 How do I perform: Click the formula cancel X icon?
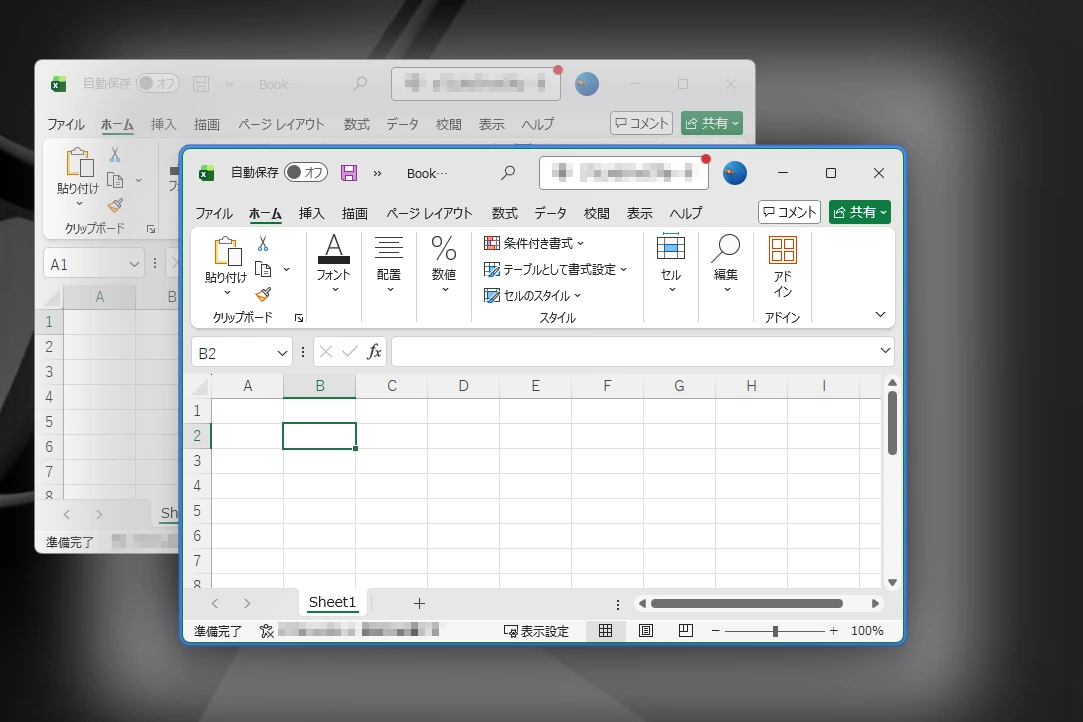click(x=326, y=352)
